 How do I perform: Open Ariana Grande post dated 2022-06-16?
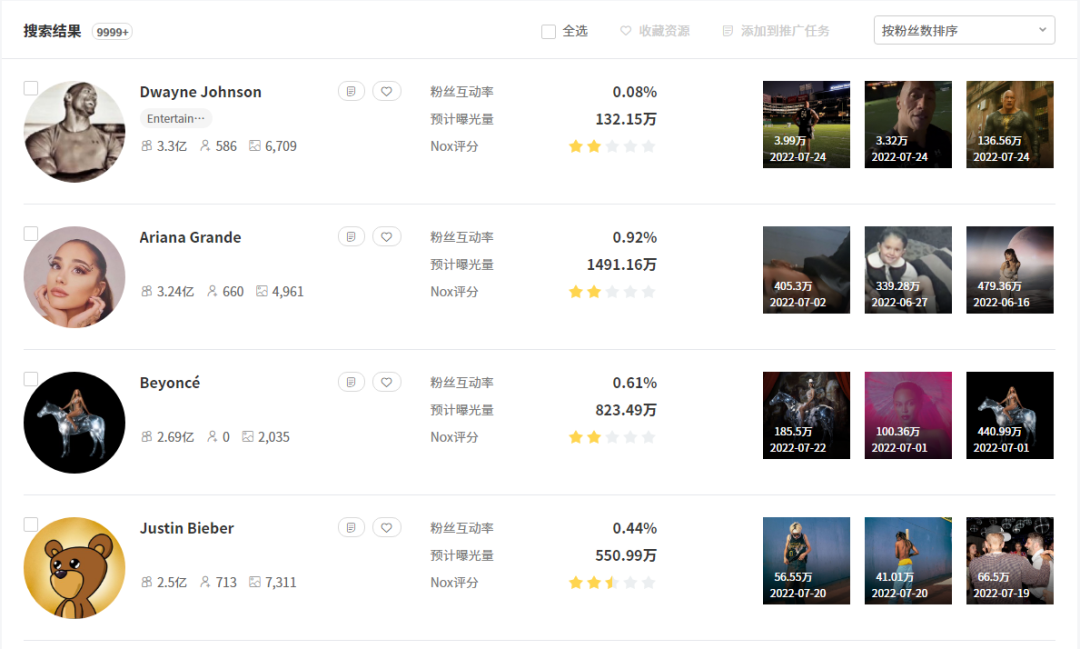(1010, 269)
